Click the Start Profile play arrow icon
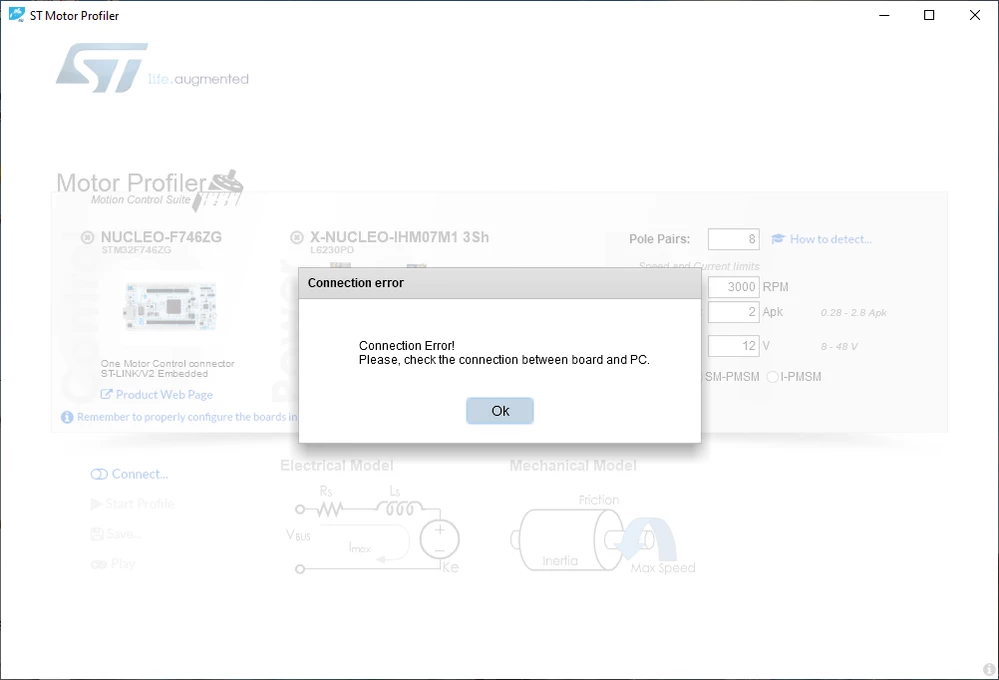 96,504
